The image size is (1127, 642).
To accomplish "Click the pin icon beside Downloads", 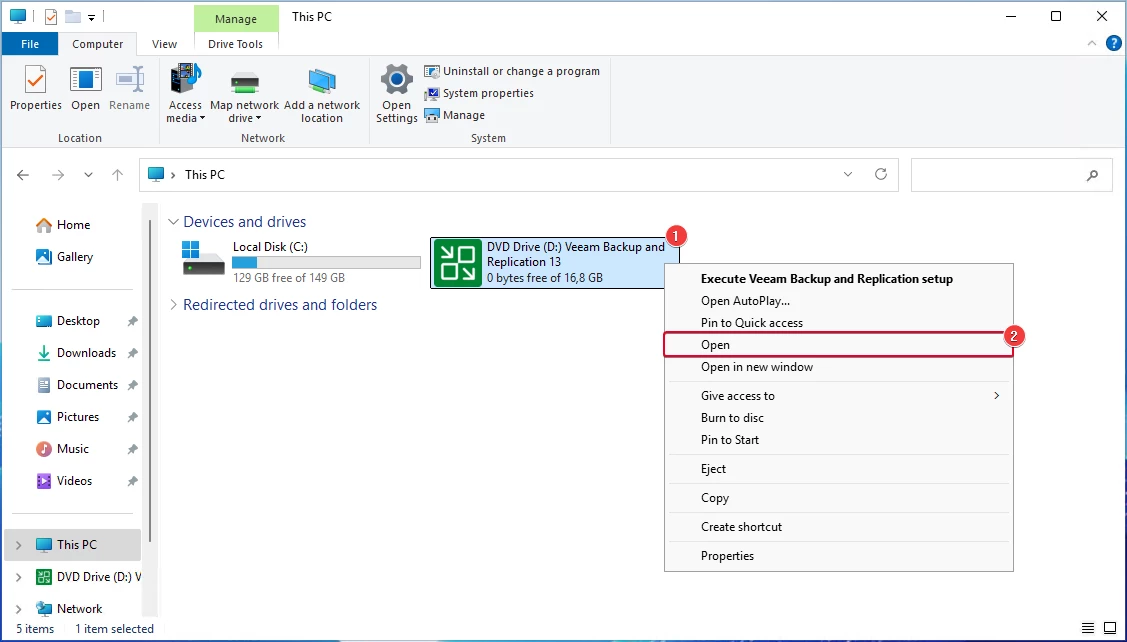I will tap(132, 353).
